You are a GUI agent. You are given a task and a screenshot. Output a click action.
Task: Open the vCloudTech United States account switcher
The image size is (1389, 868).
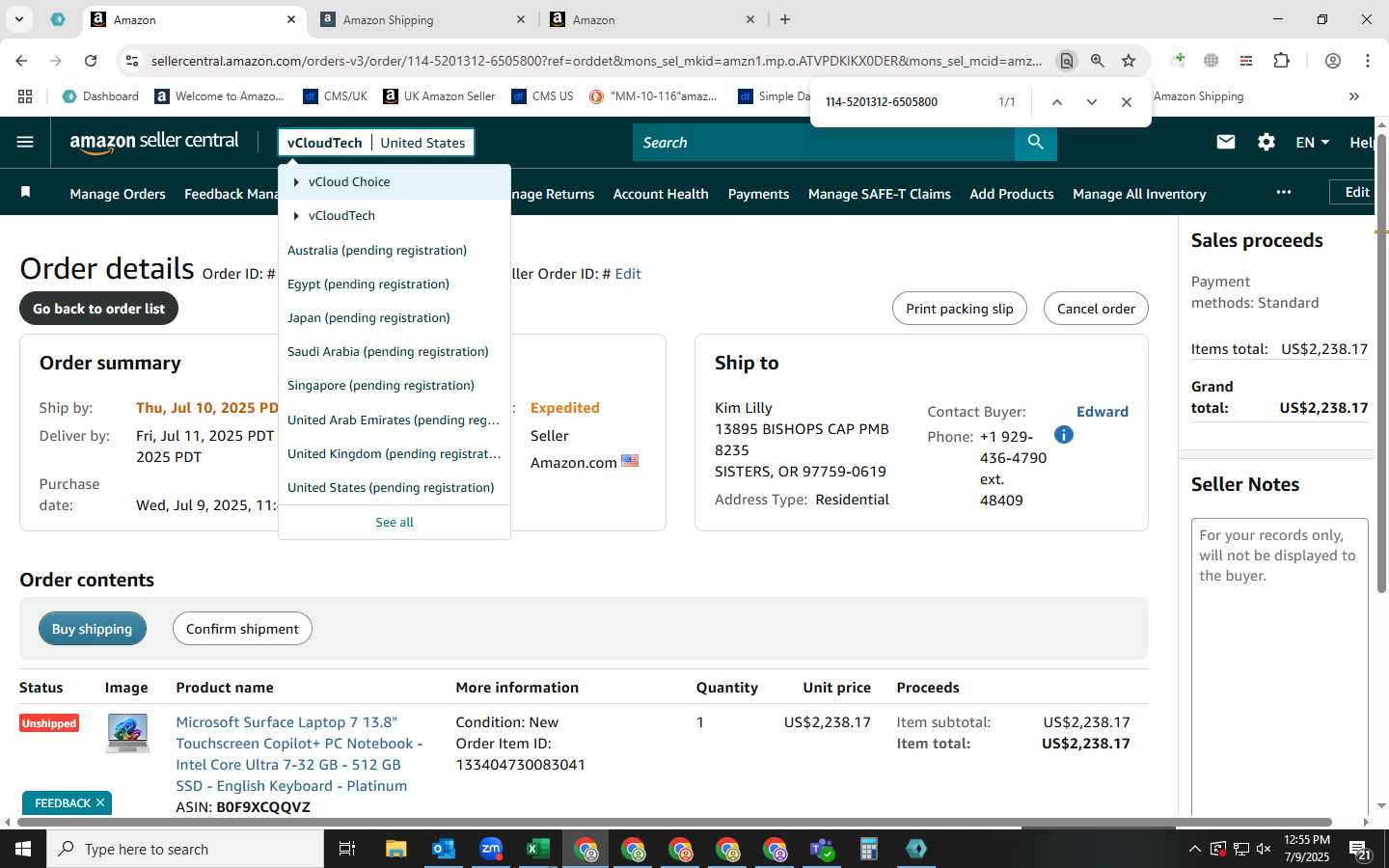(x=376, y=143)
